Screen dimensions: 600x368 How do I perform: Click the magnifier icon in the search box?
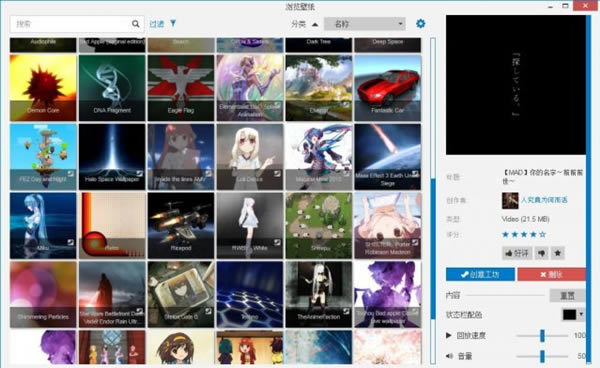[x=135, y=24]
